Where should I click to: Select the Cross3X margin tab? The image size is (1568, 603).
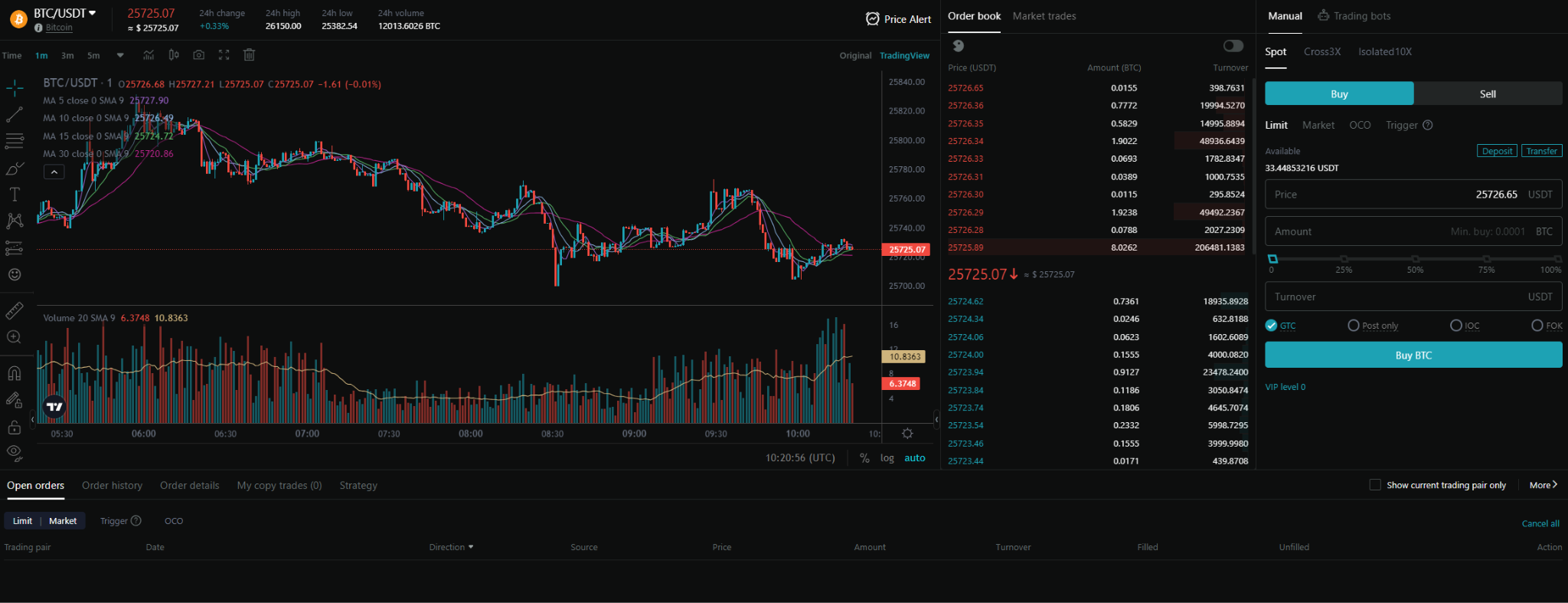[x=1322, y=52]
